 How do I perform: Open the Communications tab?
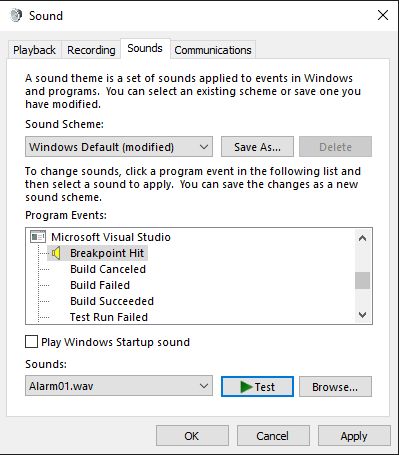click(x=213, y=50)
